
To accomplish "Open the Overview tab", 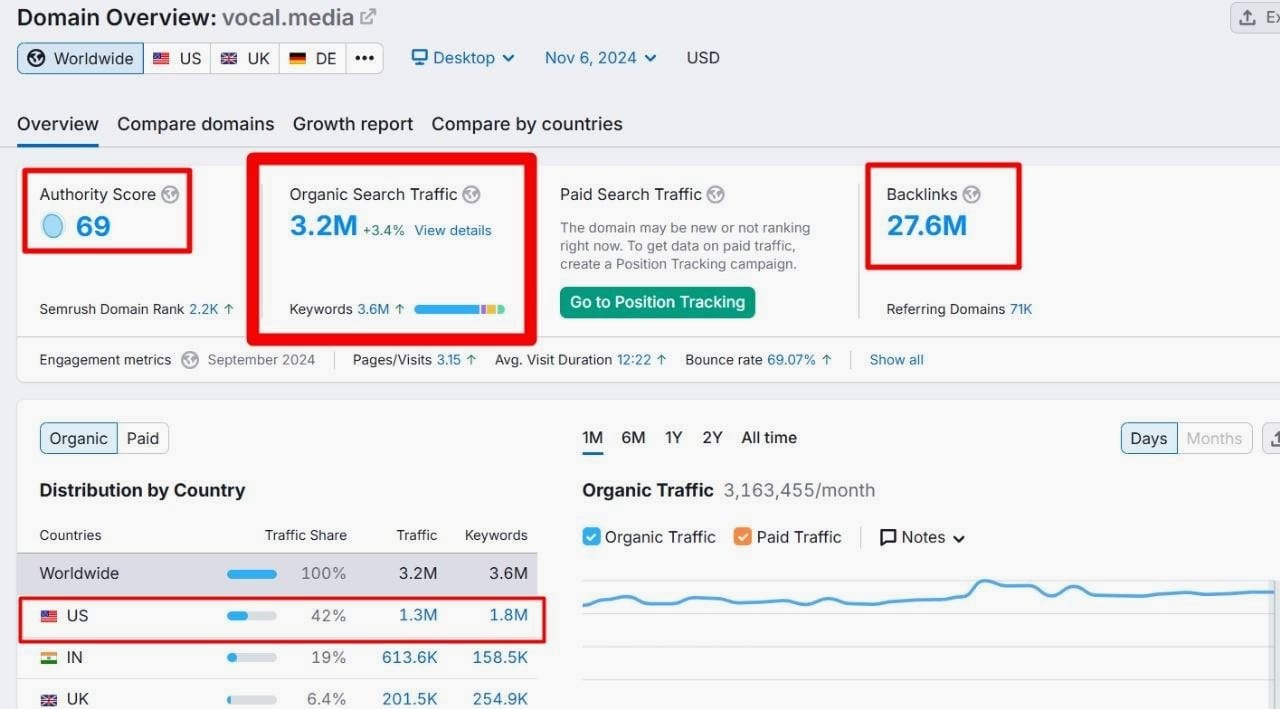I will [58, 124].
